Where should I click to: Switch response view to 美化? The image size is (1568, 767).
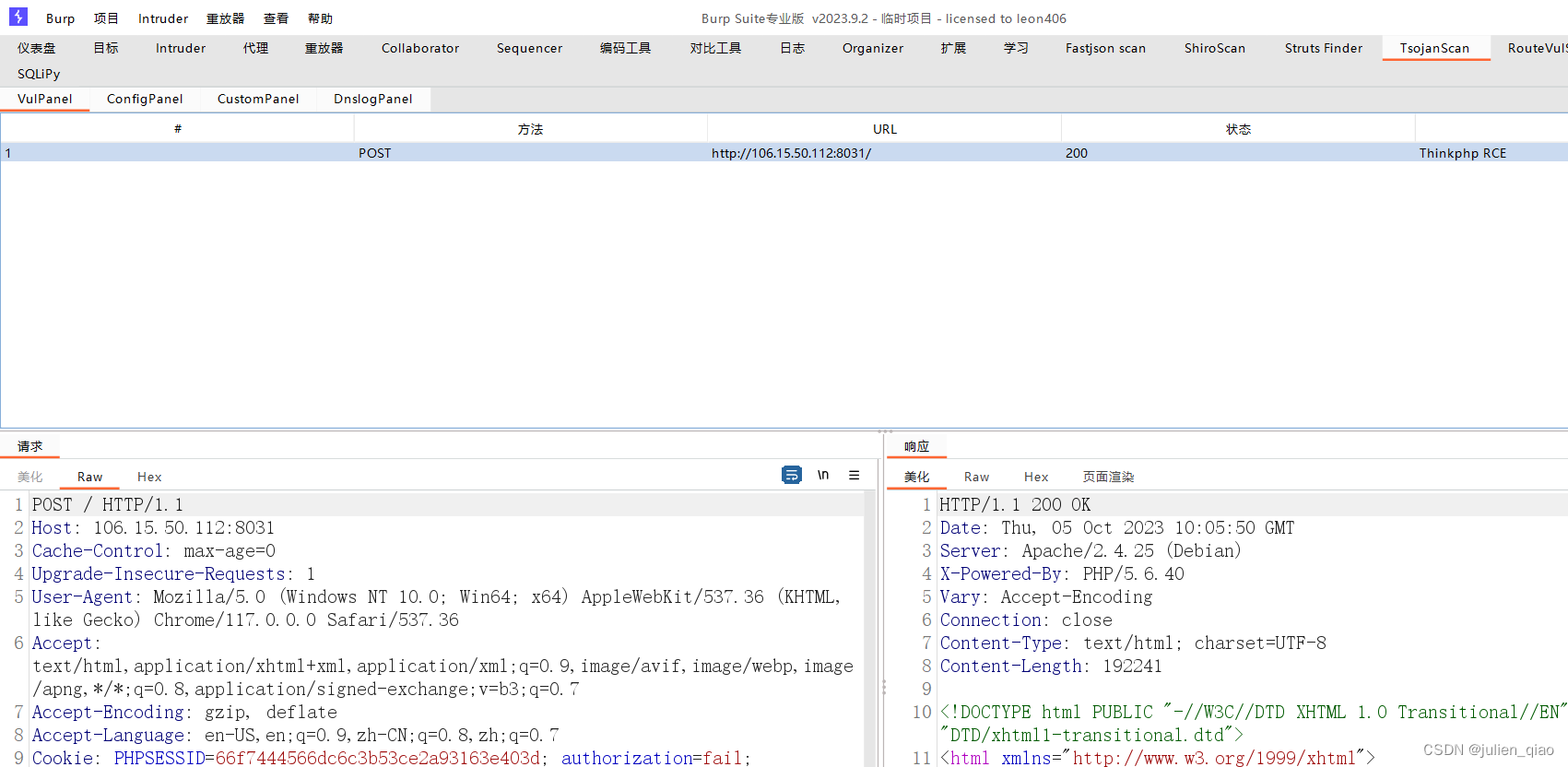(x=916, y=477)
